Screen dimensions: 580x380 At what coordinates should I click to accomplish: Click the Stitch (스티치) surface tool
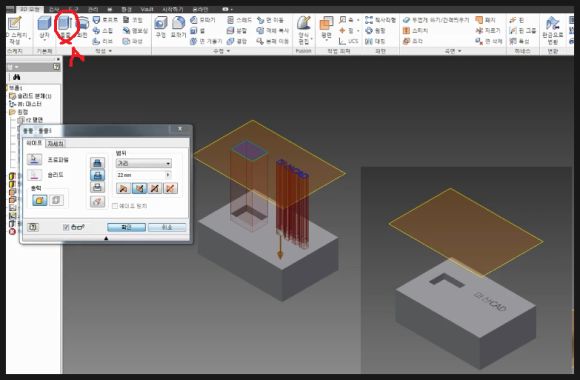(415, 31)
